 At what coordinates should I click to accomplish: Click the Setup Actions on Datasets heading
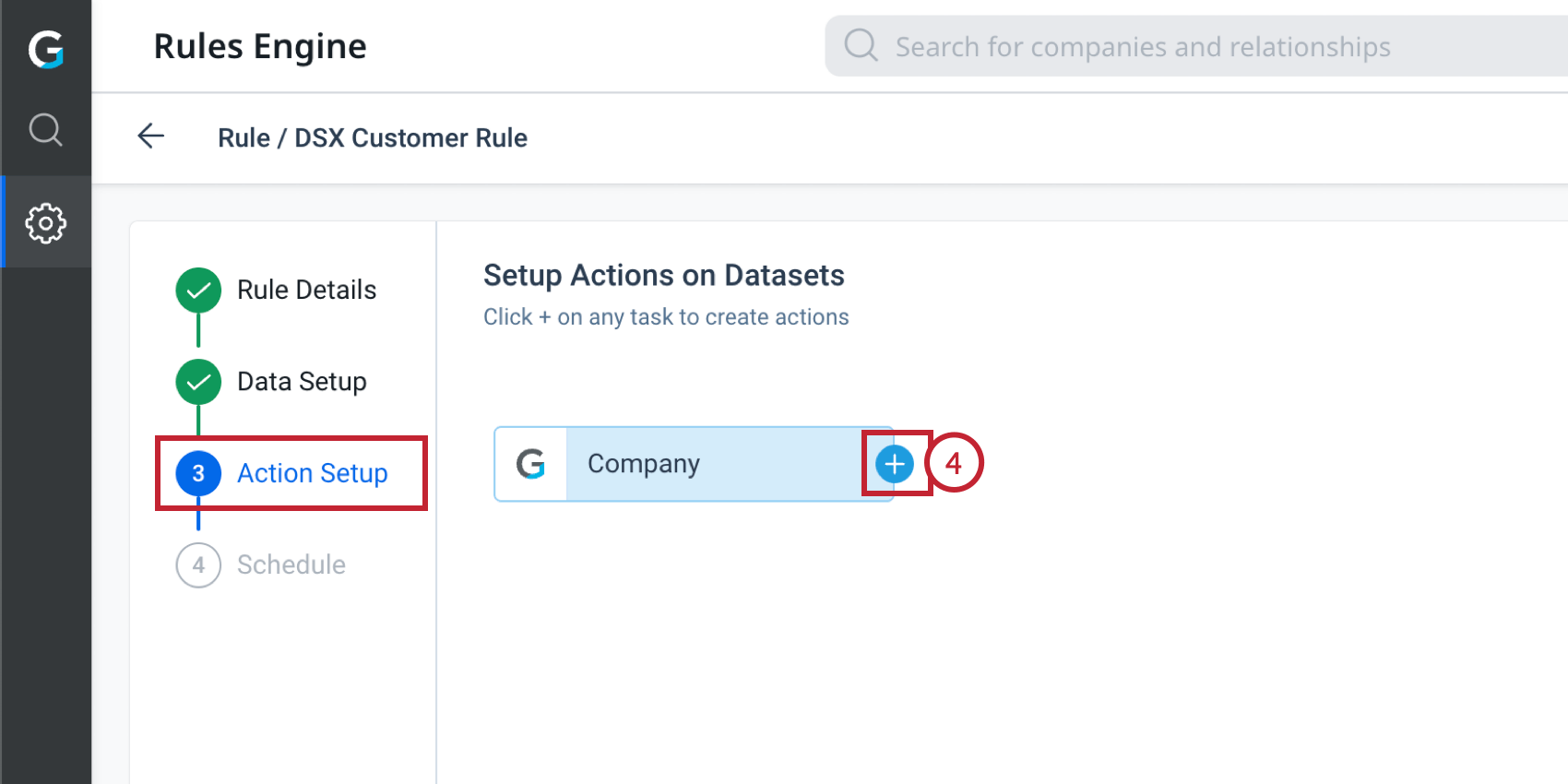pyautogui.click(x=663, y=275)
